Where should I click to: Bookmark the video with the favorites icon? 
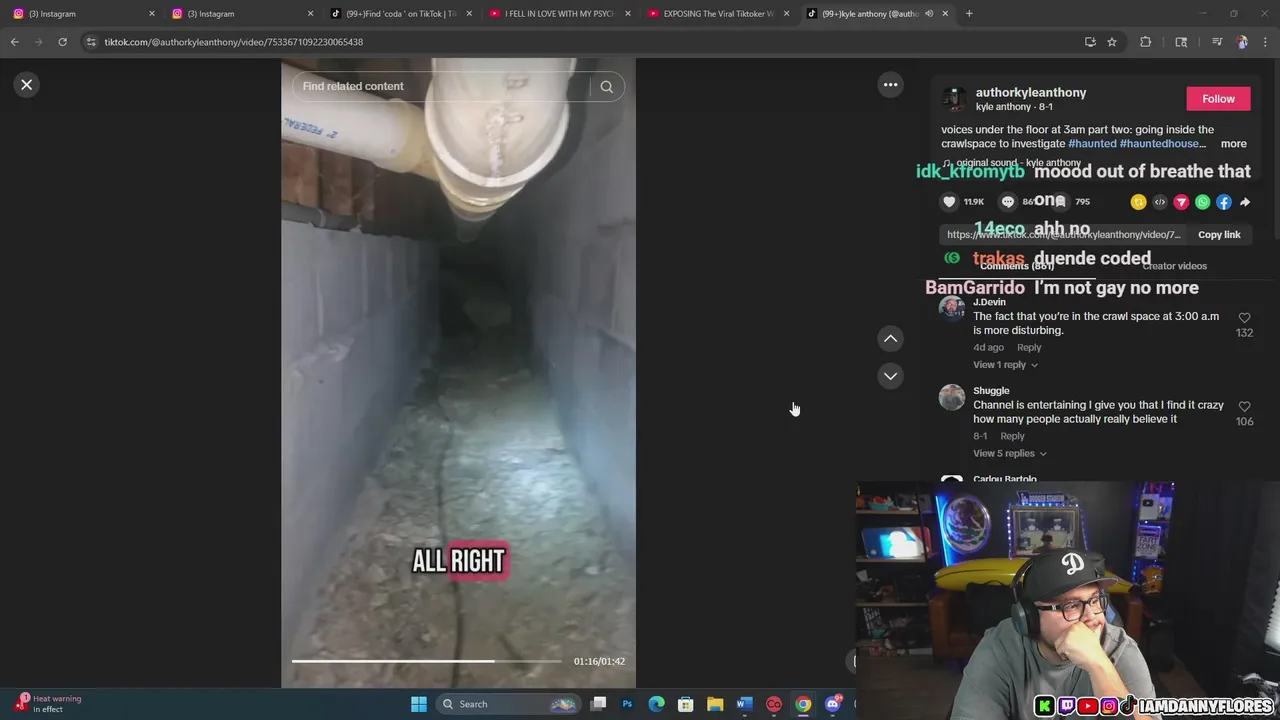point(1060,202)
